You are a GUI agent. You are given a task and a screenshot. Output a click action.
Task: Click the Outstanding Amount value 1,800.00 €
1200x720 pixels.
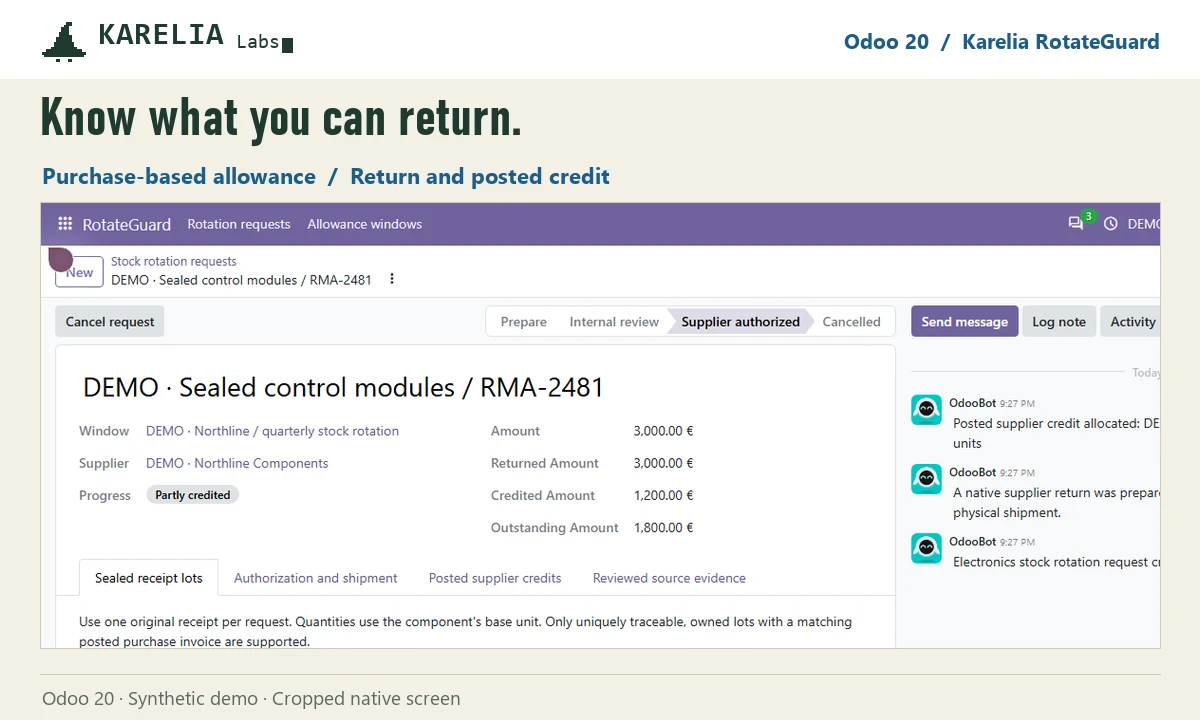coord(663,527)
